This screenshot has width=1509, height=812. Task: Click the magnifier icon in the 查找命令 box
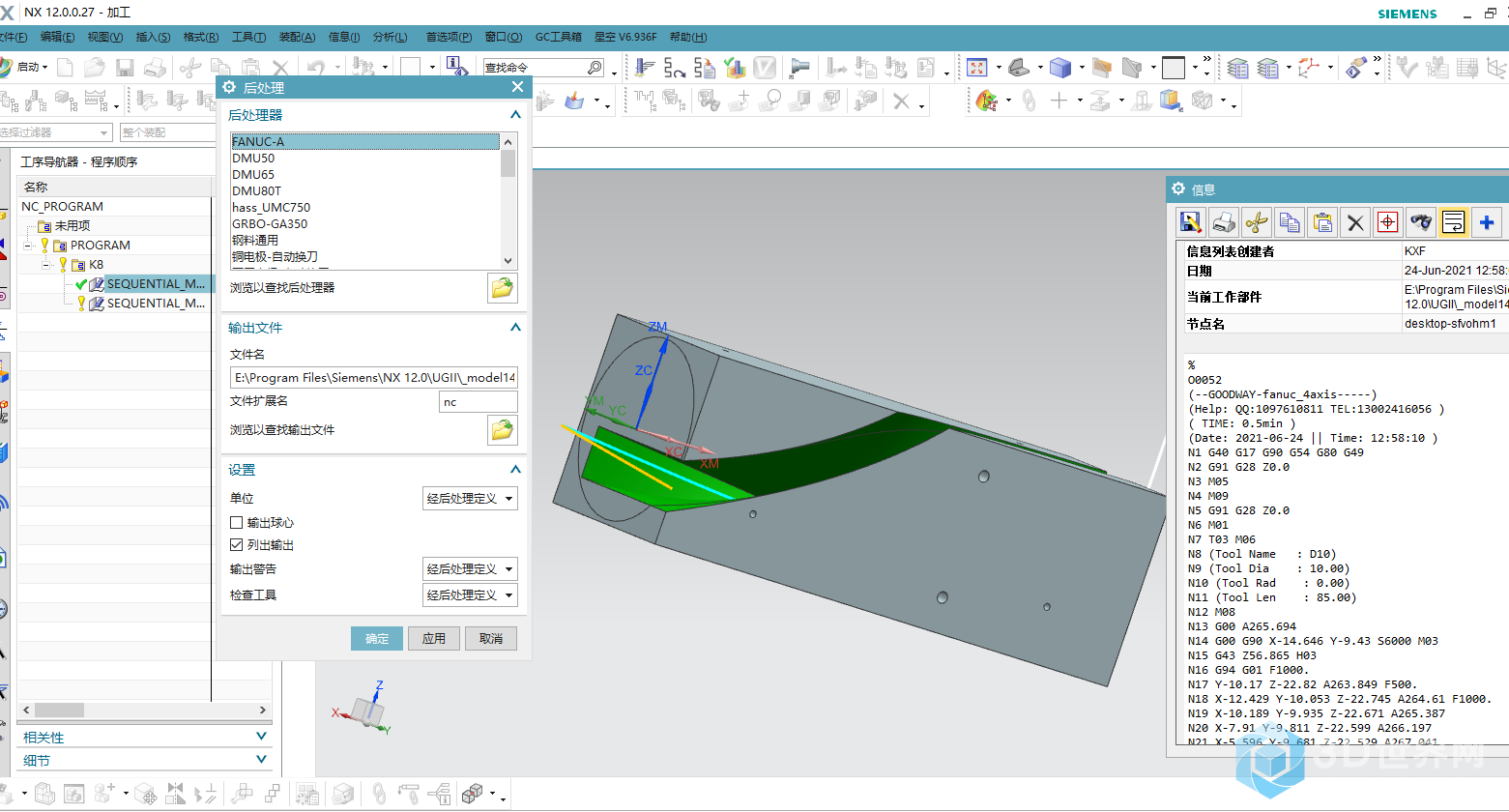595,68
